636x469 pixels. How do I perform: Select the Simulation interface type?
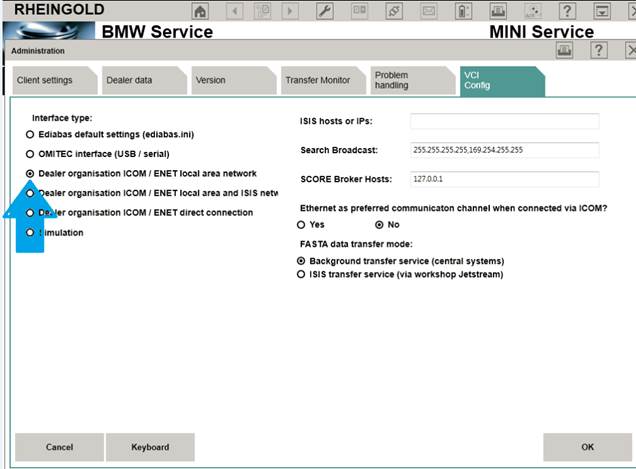pyautogui.click(x=30, y=232)
